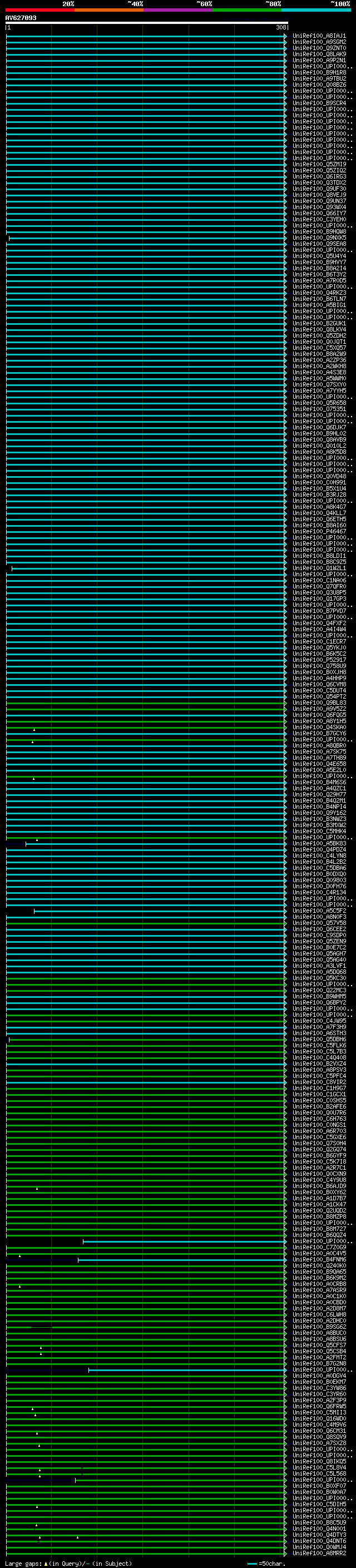Select hit label UniRef100_A7SXZ8
356x1568 pixels.
click(x=319, y=1443)
